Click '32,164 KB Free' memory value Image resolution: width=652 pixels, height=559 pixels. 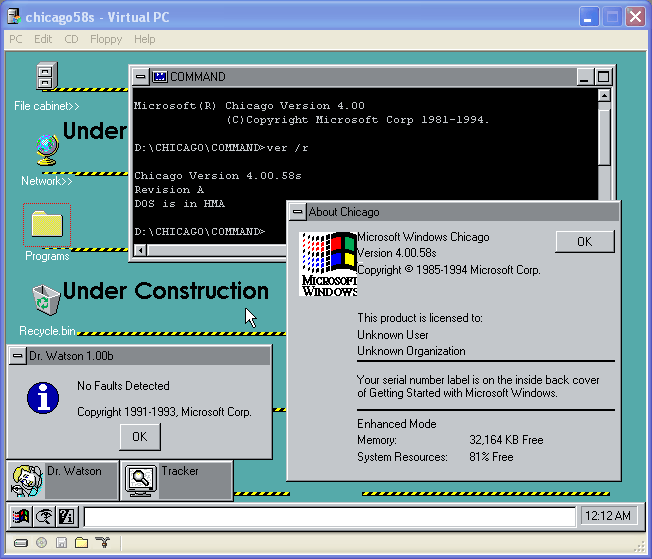(506, 440)
